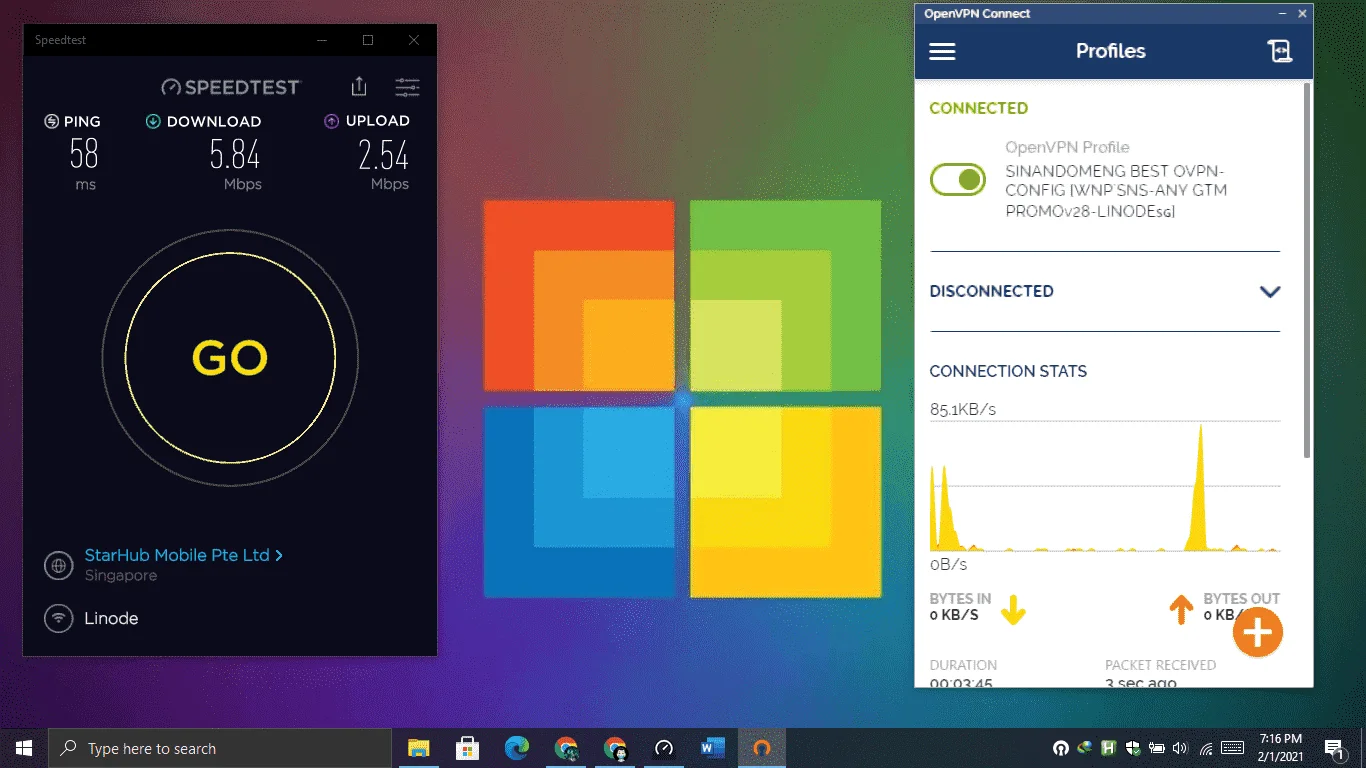The width and height of the screenshot is (1366, 768).
Task: Maximize the Speedtest window
Action: pyautogui.click(x=368, y=40)
